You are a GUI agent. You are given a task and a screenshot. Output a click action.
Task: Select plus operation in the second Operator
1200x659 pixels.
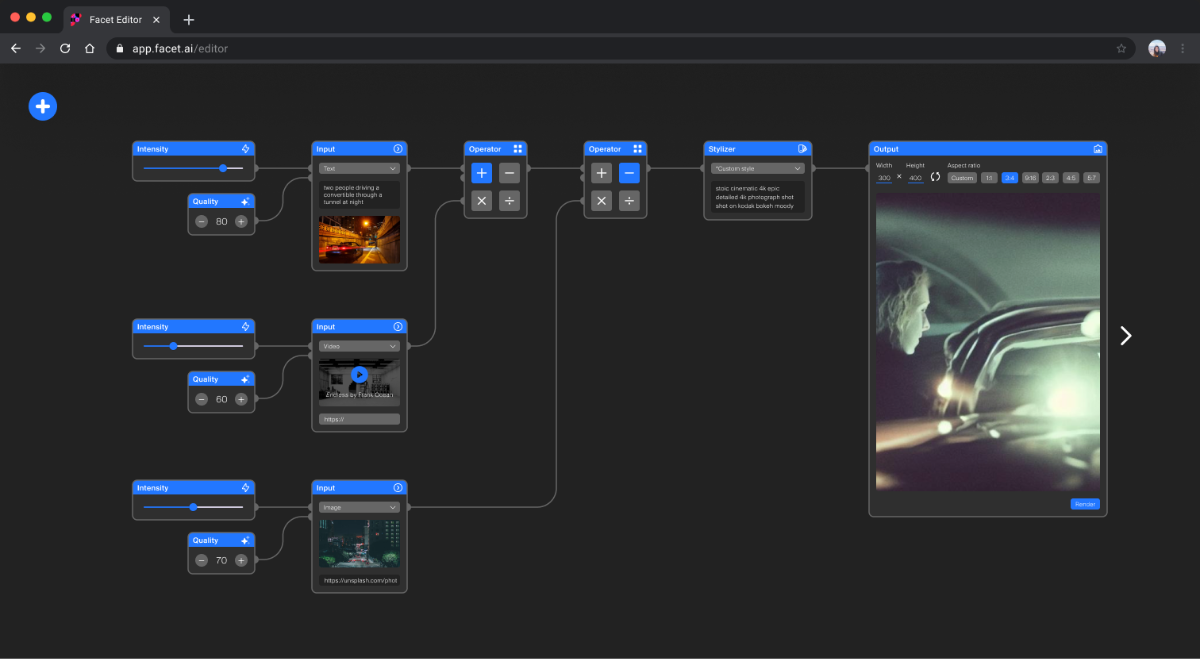601,173
